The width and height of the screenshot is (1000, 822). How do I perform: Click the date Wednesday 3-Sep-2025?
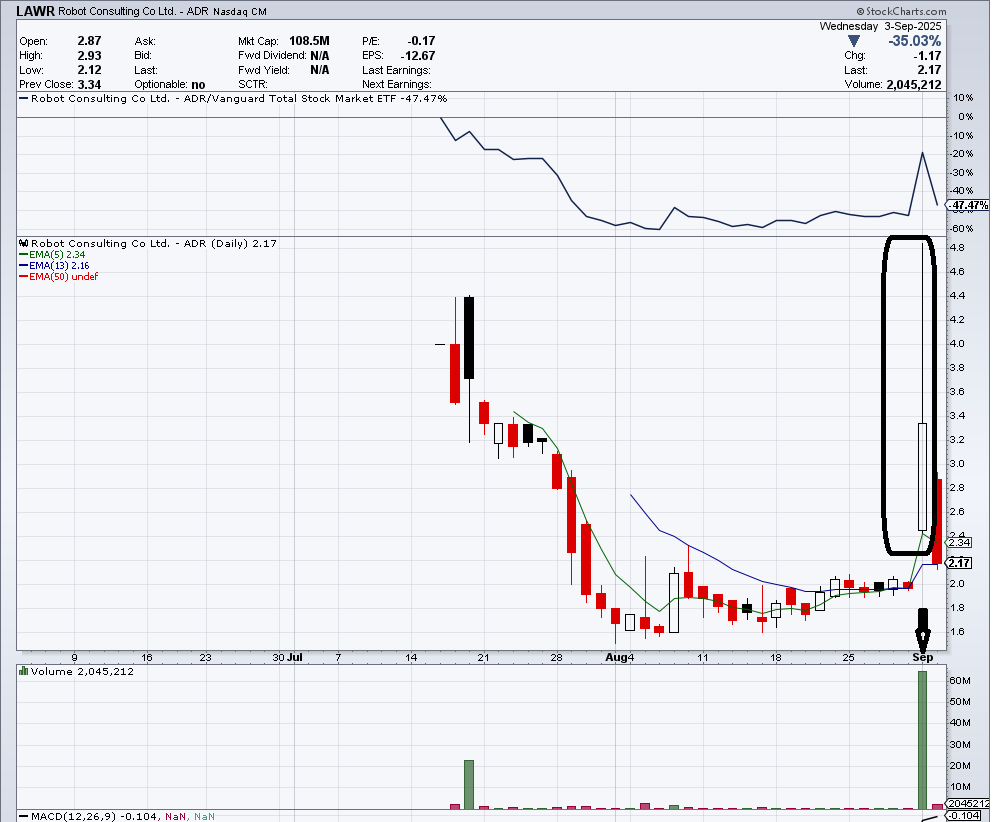click(880, 26)
